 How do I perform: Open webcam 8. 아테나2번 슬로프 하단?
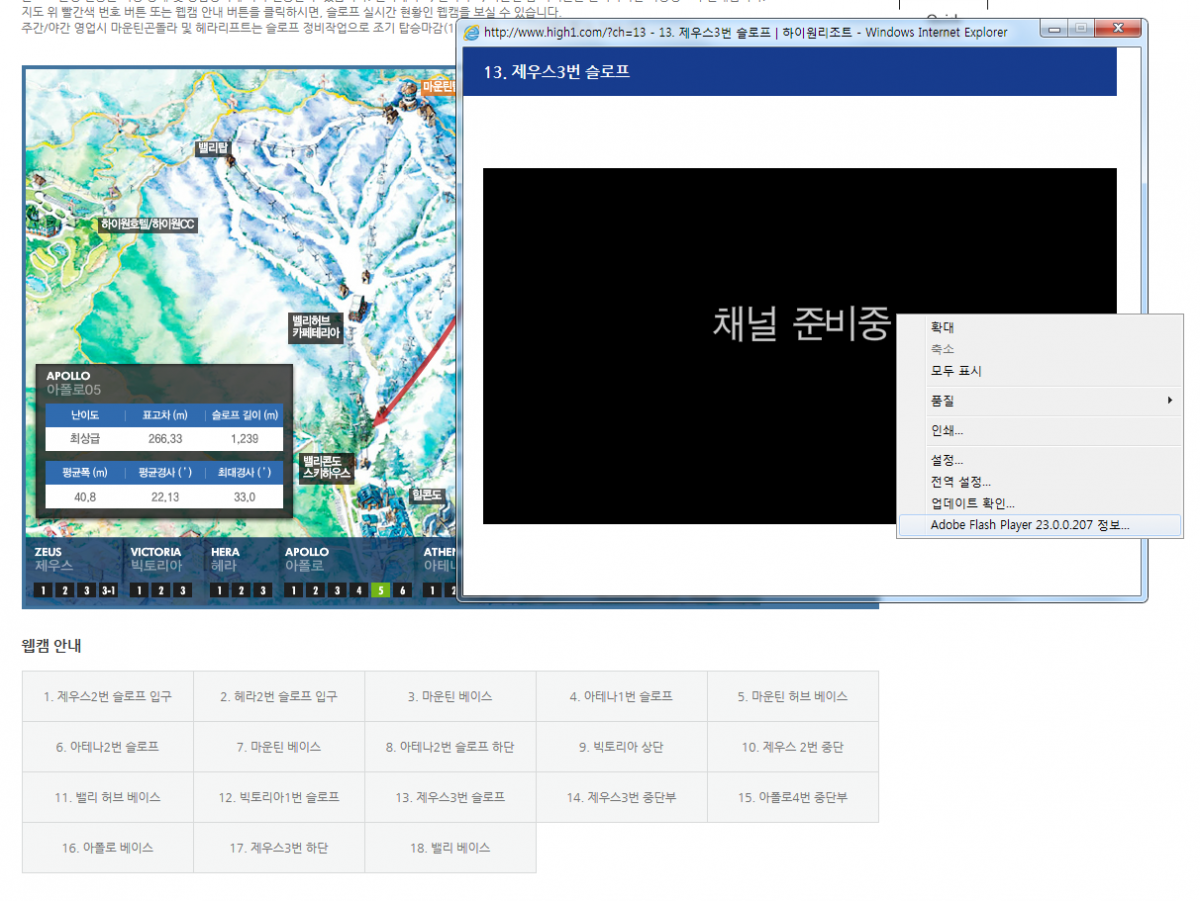tap(450, 747)
